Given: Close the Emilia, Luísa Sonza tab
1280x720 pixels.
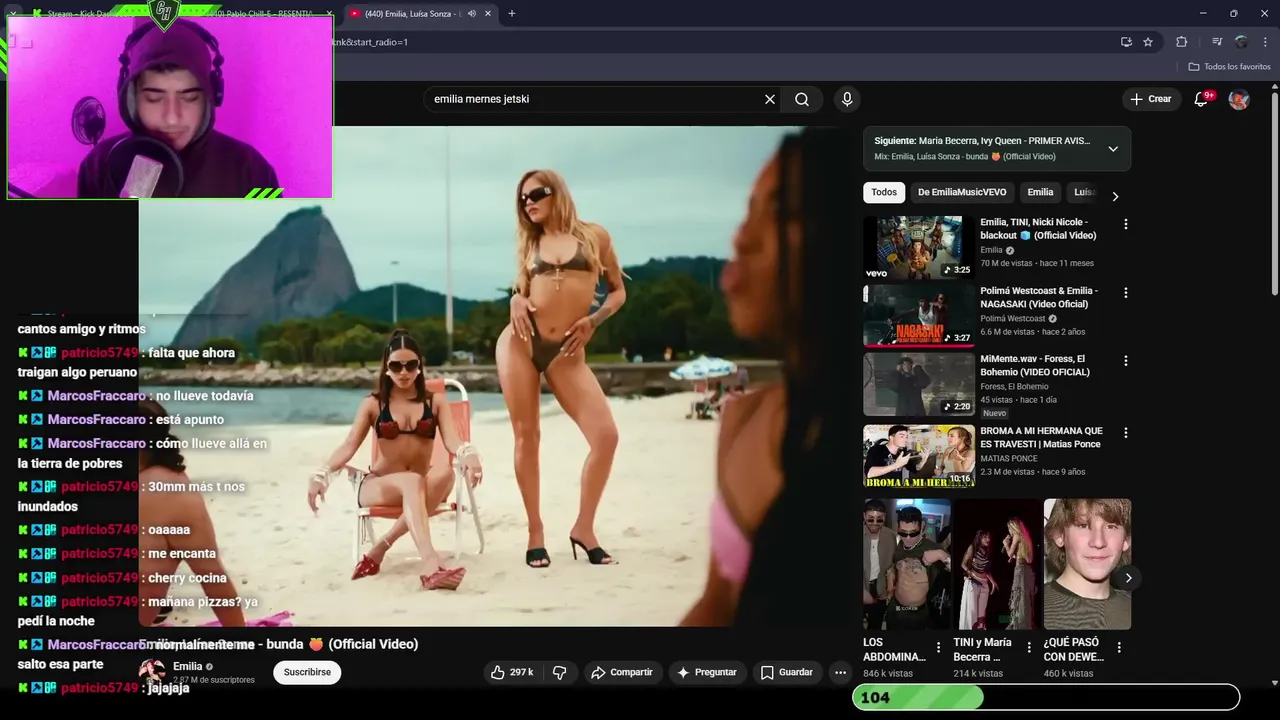Looking at the screenshot, I should (x=489, y=14).
